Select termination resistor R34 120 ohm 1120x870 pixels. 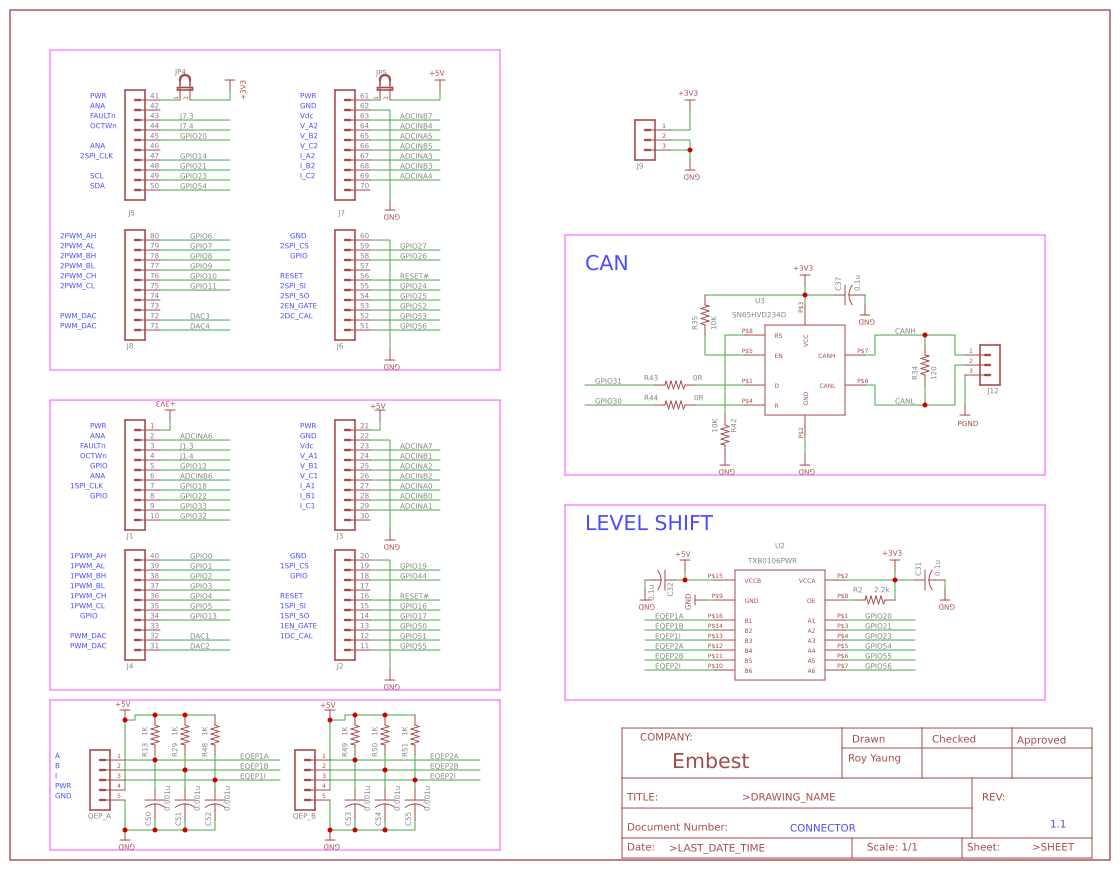pos(925,365)
